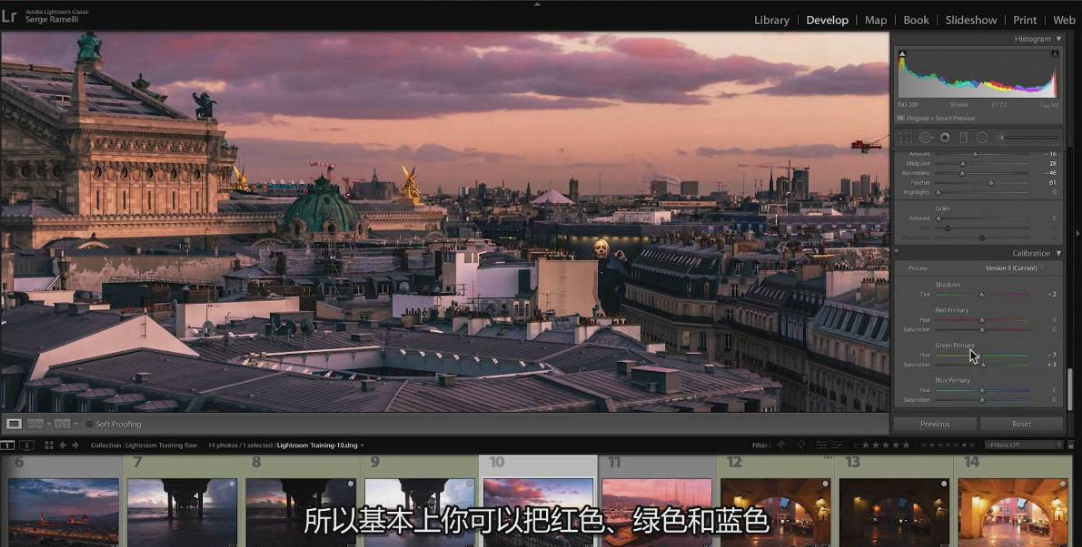The width and height of the screenshot is (1082, 547).
Task: Open the Slideshow module
Action: (x=970, y=20)
